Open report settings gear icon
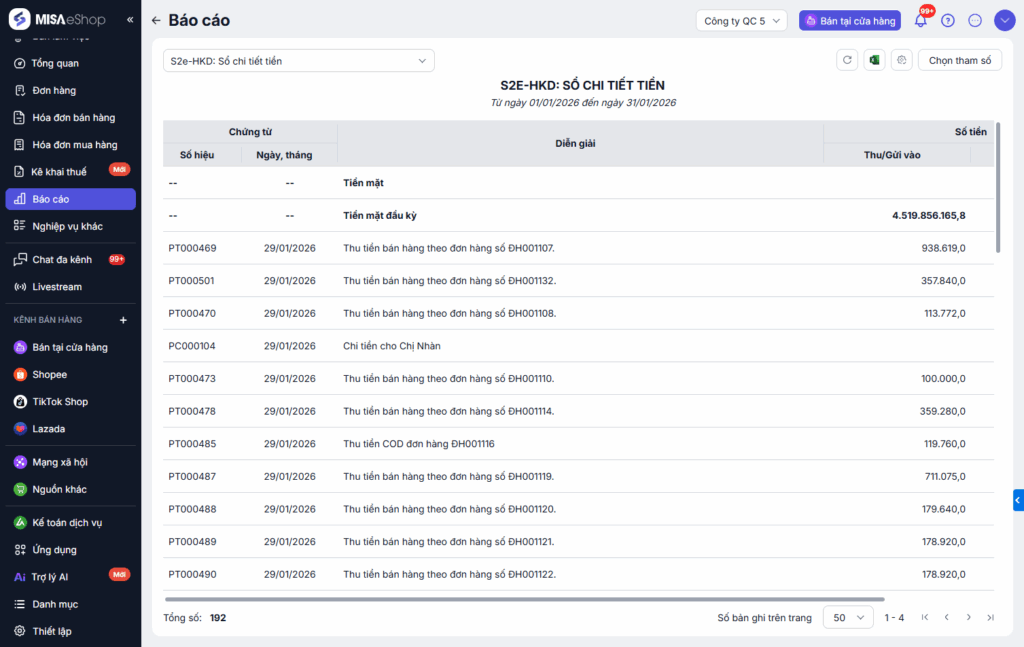The image size is (1024, 647). click(901, 61)
